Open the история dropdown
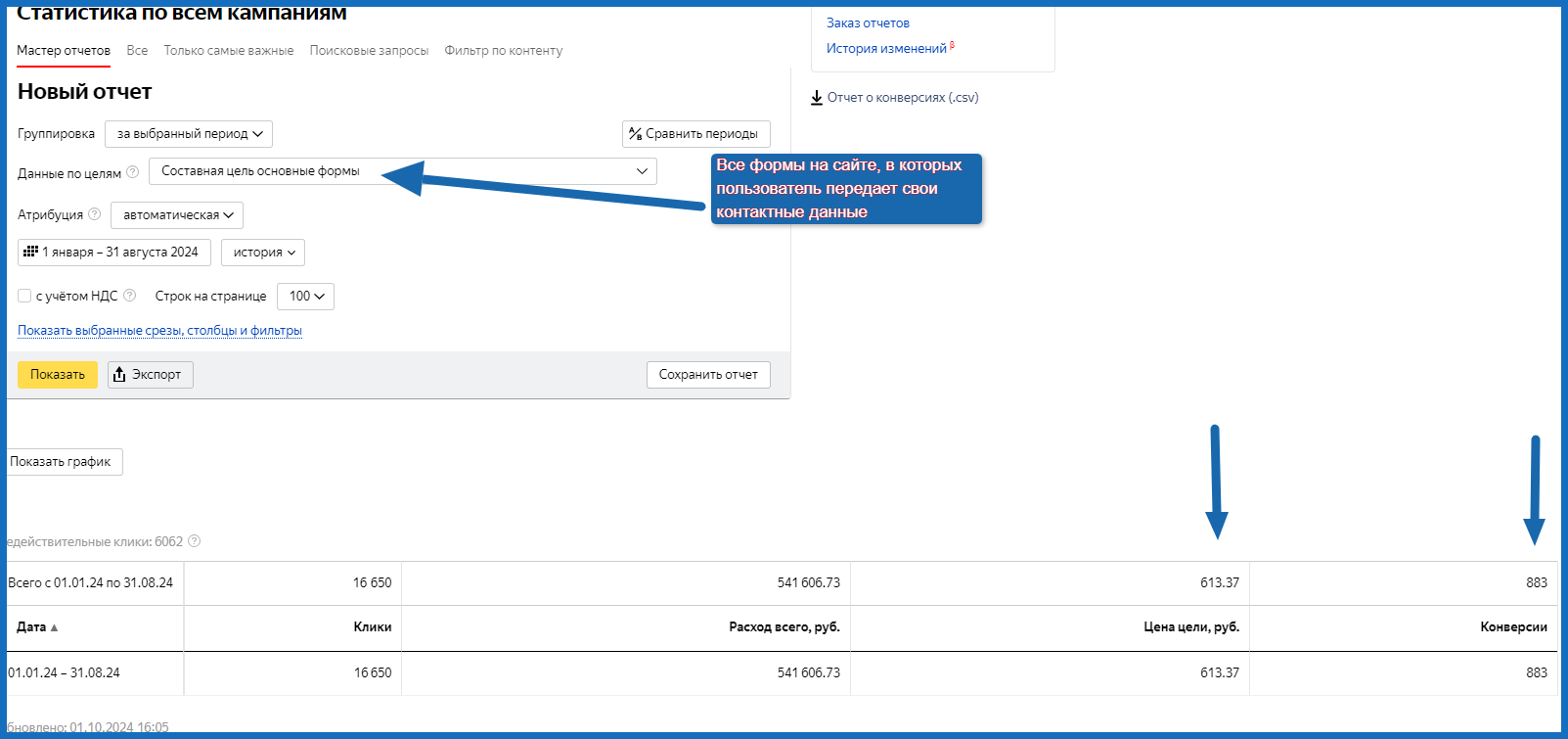The width and height of the screenshot is (1568, 739). click(263, 253)
